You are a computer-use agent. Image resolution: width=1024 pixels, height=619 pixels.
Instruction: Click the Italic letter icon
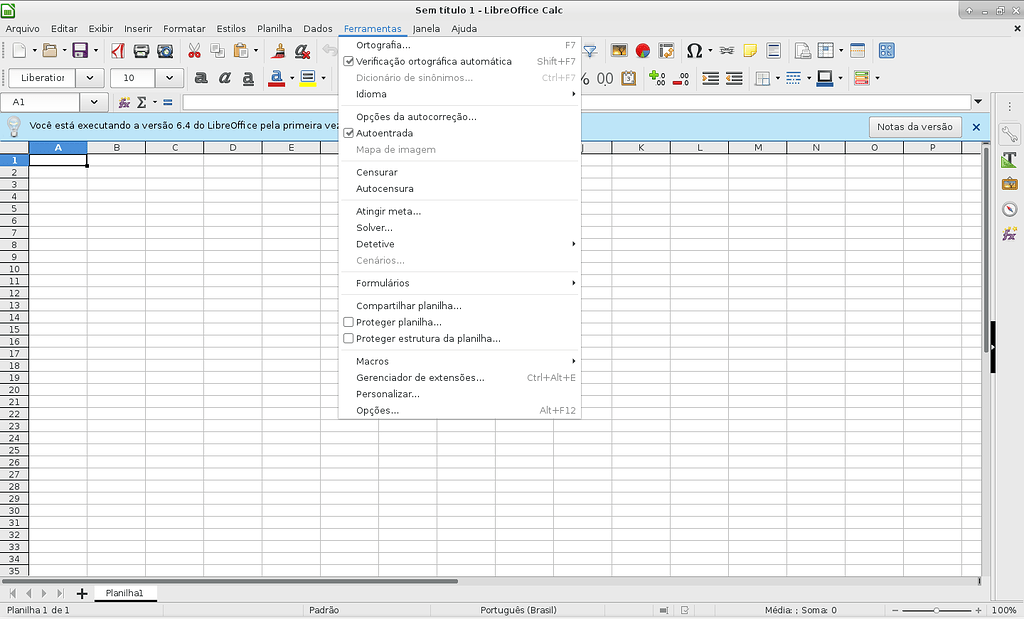point(225,78)
